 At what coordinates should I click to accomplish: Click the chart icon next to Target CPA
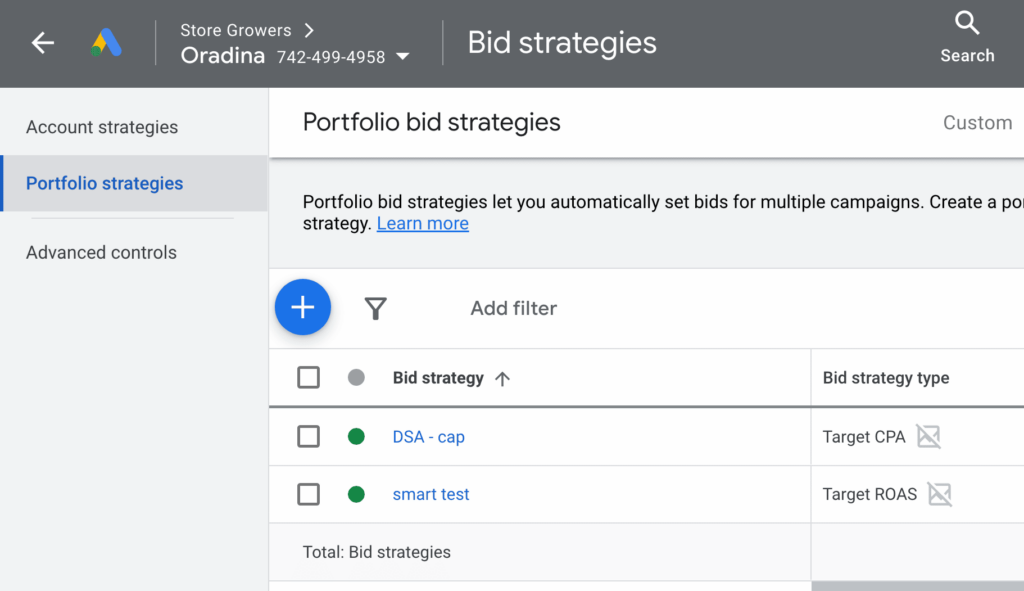pyautogui.click(x=929, y=436)
